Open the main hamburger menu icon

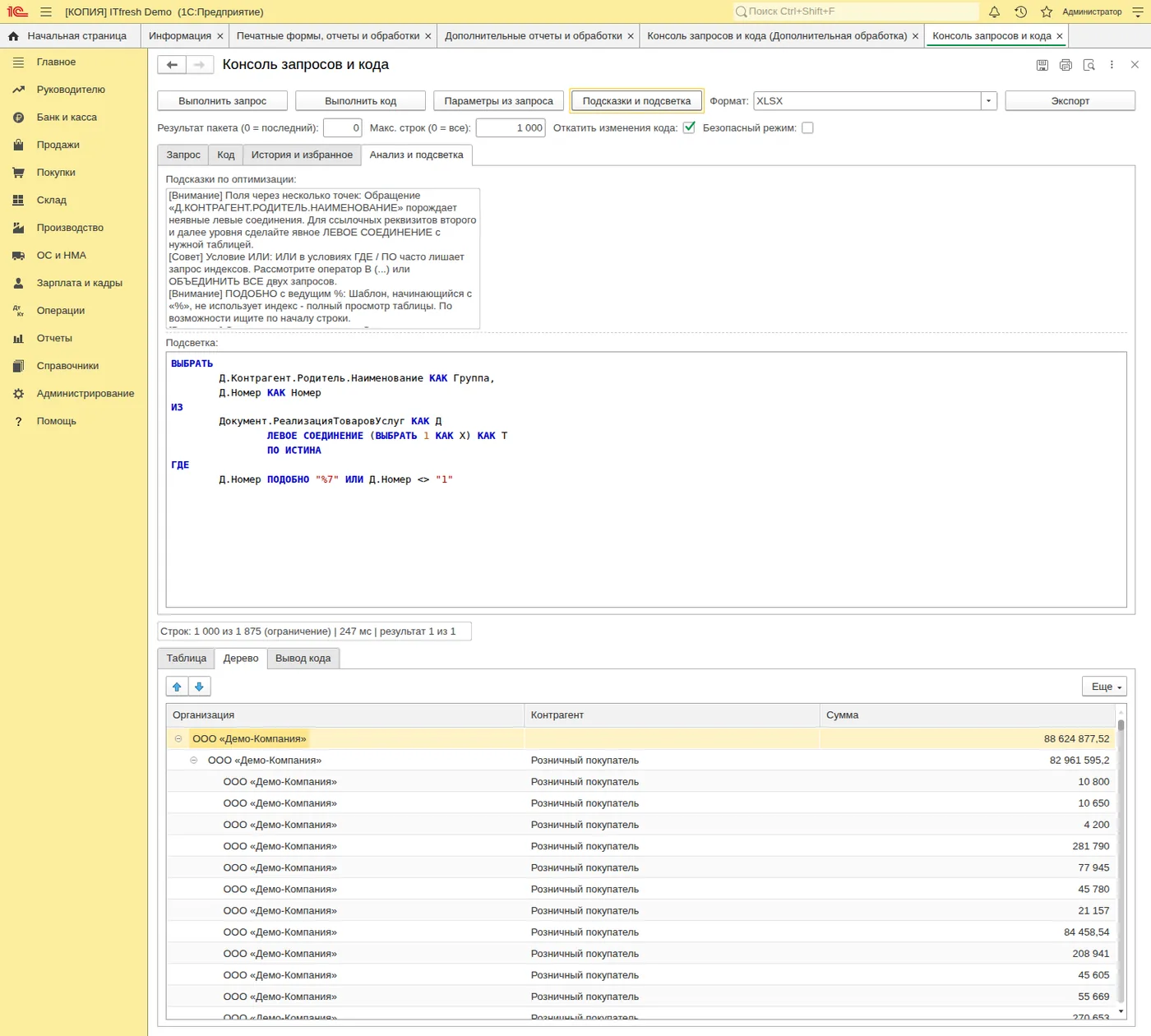pos(46,12)
